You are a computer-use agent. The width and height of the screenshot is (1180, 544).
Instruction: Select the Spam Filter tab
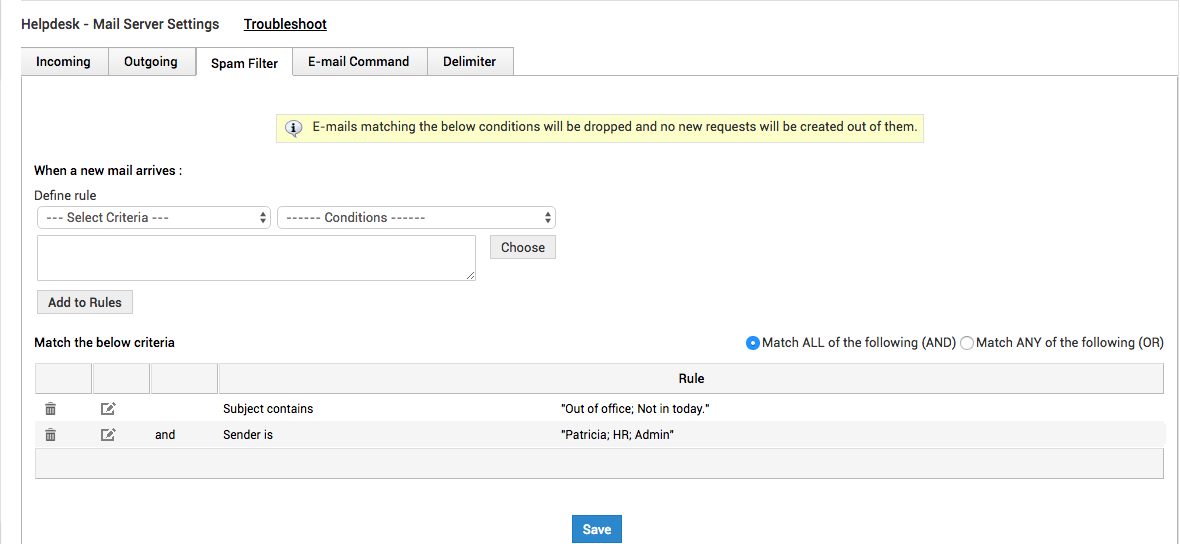(244, 64)
